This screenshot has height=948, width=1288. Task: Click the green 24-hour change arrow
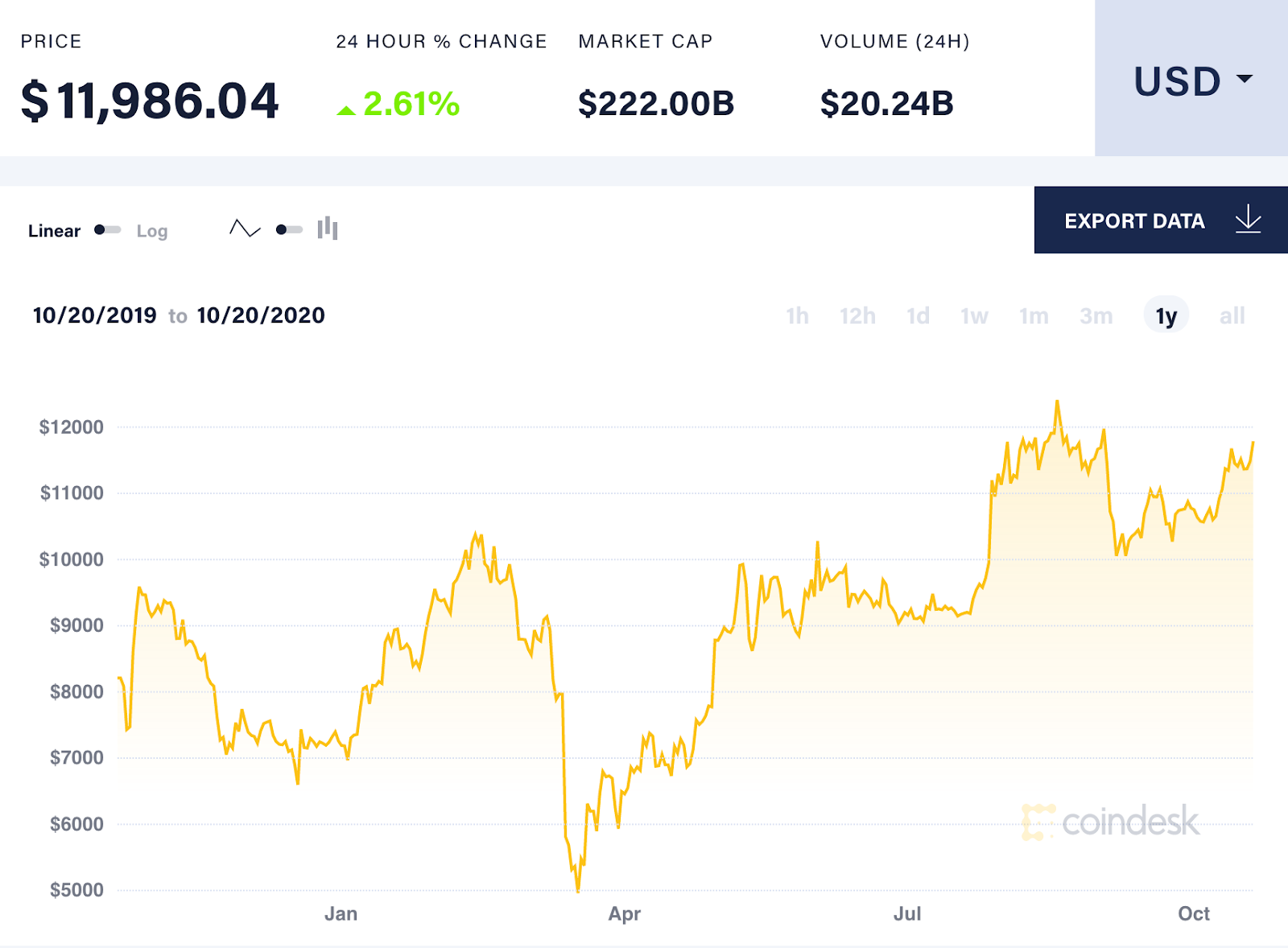346,110
